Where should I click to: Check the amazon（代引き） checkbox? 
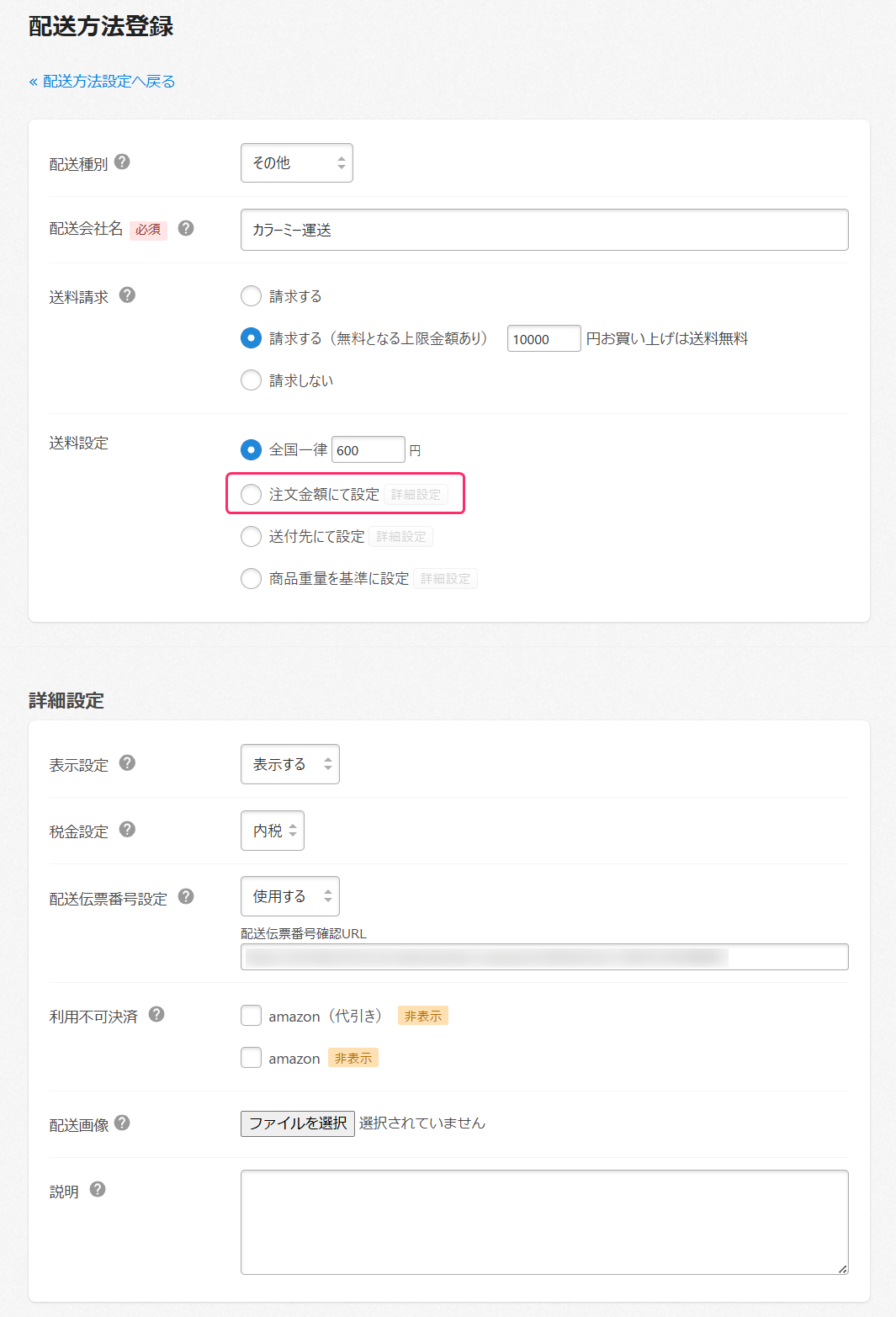tap(251, 1016)
